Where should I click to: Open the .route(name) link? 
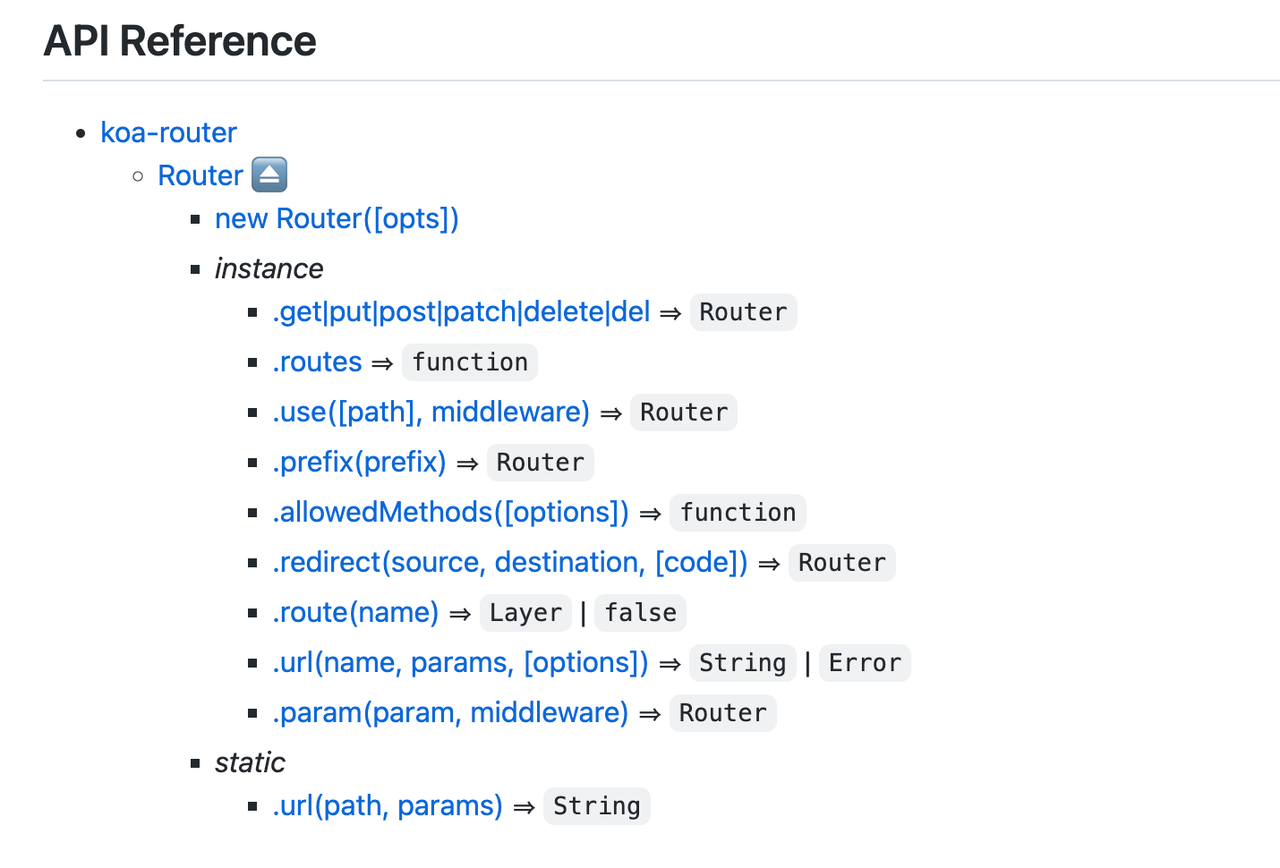tap(355, 612)
